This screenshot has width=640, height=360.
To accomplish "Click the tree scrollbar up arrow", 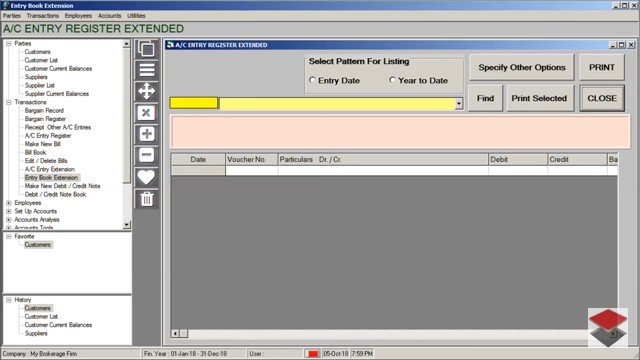I will (127, 44).
